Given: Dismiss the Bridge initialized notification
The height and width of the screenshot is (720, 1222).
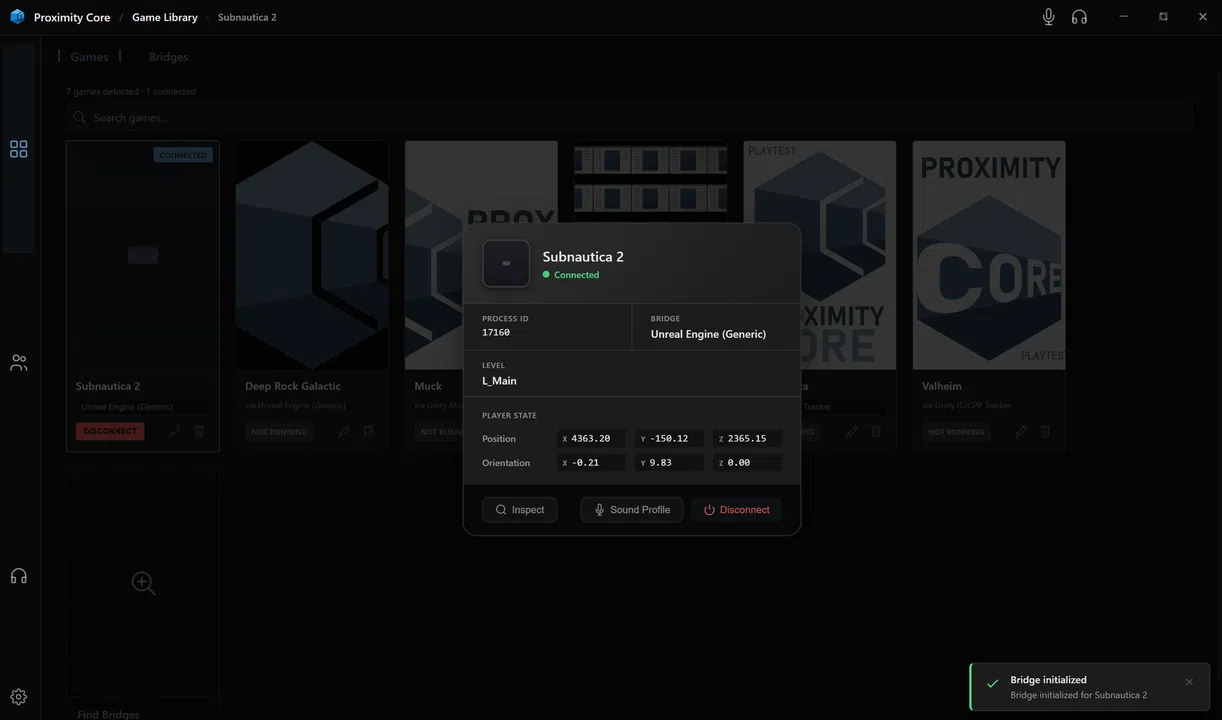Looking at the screenshot, I should (1189, 682).
